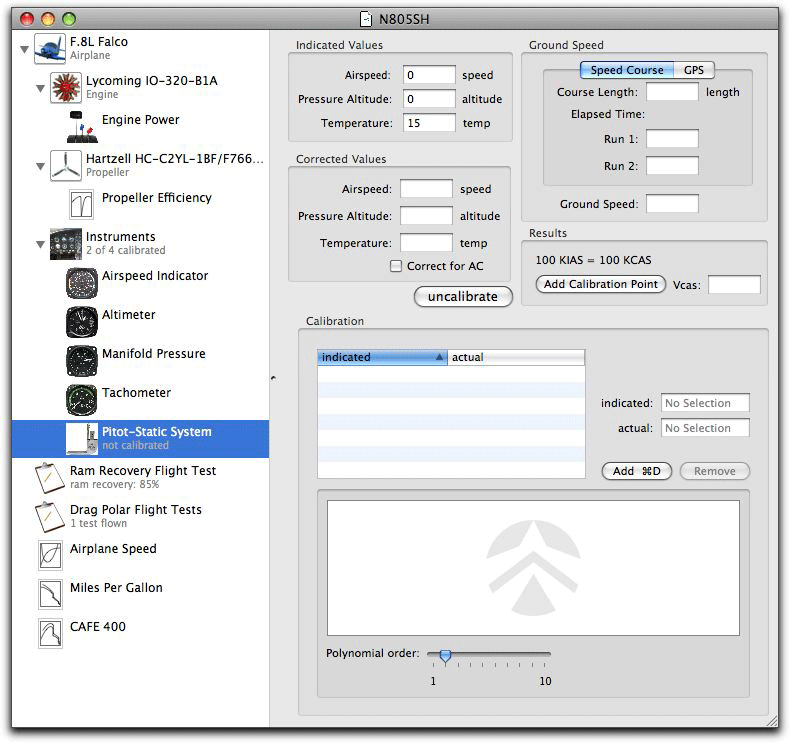
Task: Click the Hartzell propeller icon
Action: 65,165
